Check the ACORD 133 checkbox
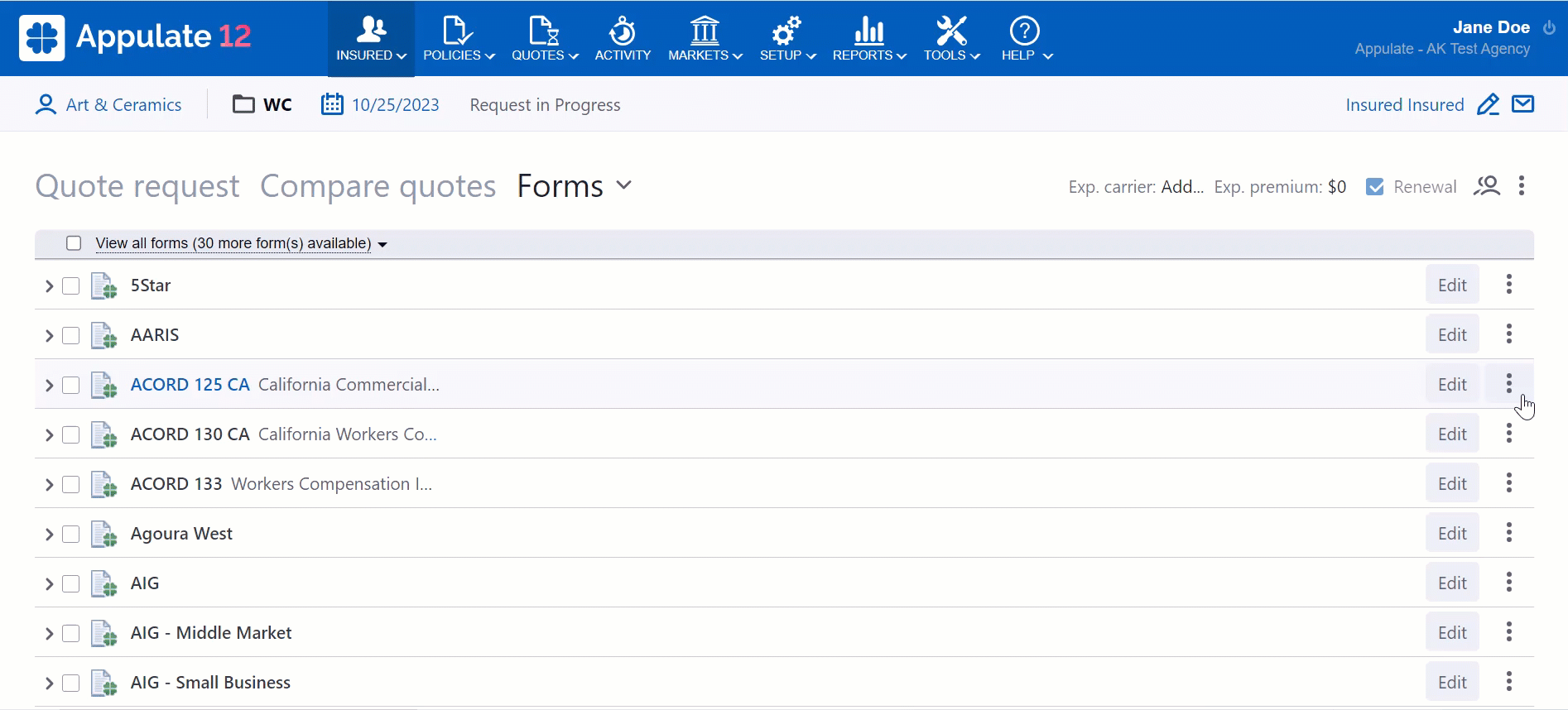The width and height of the screenshot is (1568, 710). 71,484
